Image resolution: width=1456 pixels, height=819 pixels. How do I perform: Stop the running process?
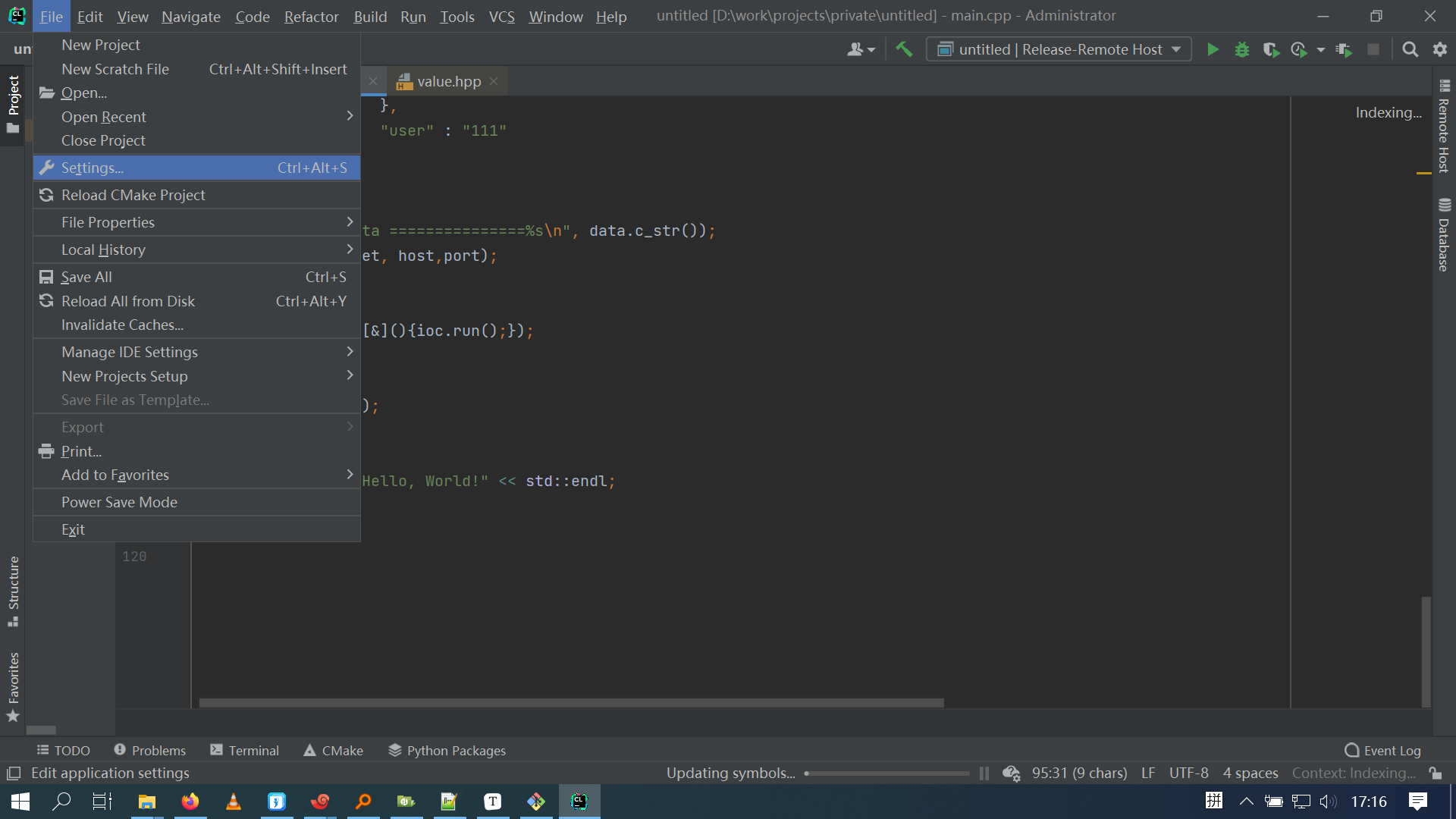(x=1373, y=49)
